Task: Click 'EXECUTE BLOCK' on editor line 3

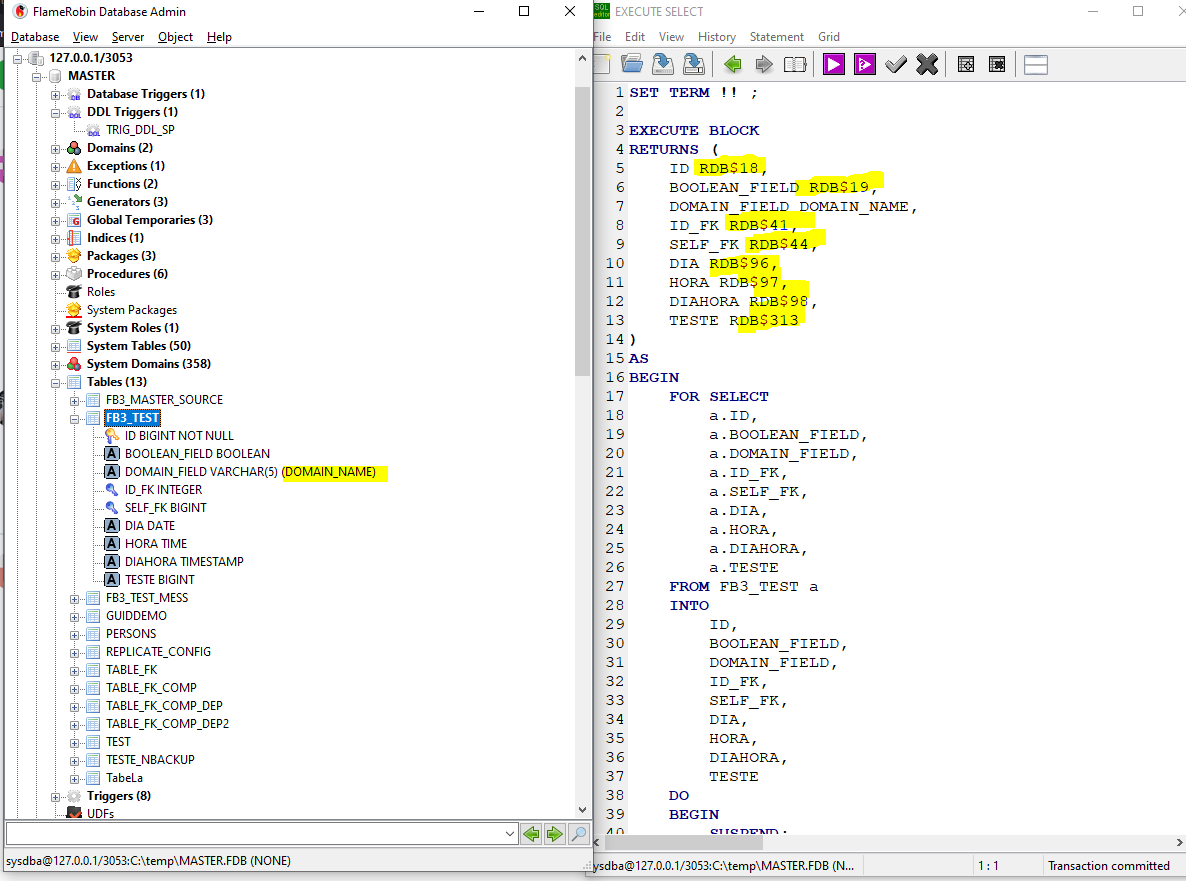Action: pyautogui.click(x=694, y=130)
